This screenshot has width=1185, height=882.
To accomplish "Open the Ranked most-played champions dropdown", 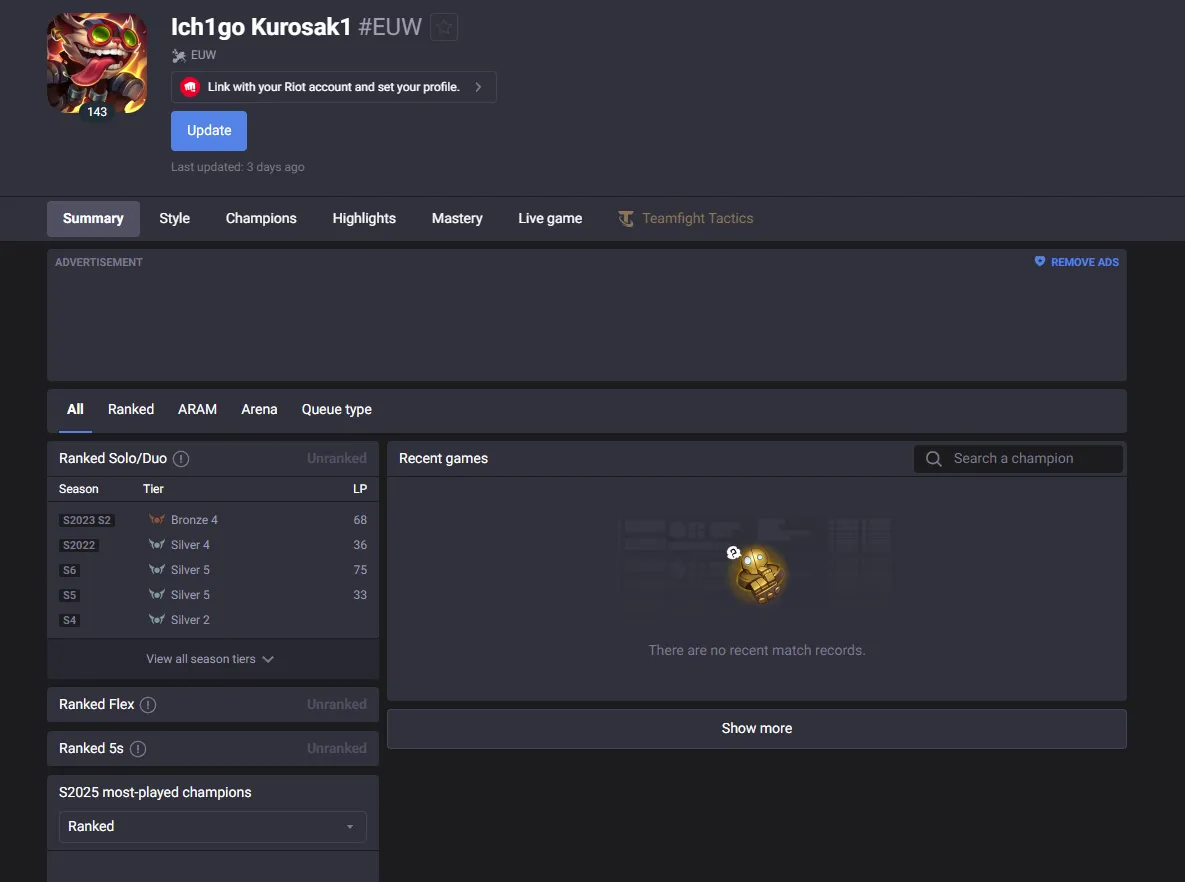I will pyautogui.click(x=212, y=827).
